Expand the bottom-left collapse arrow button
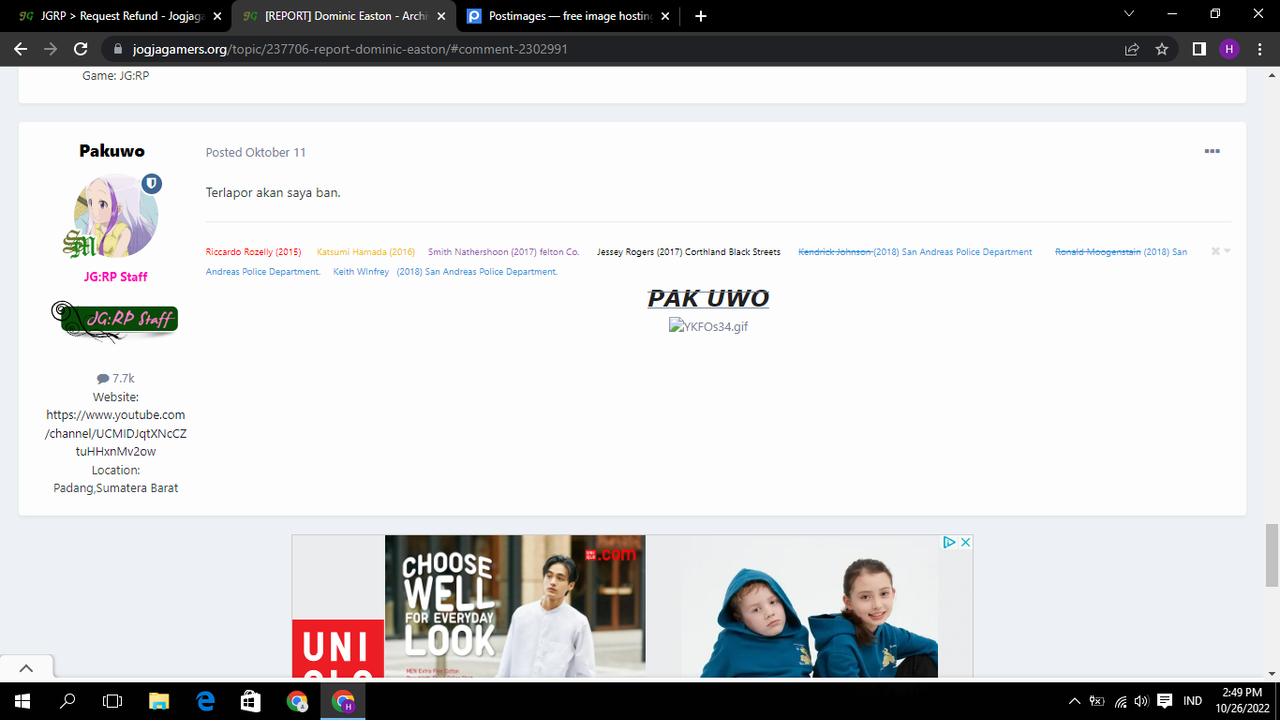 [27, 668]
